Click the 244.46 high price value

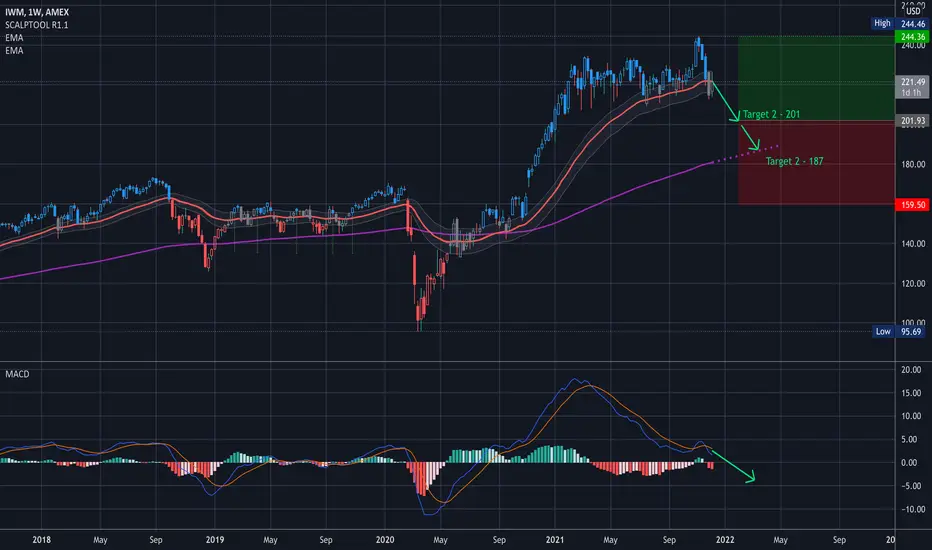(912, 24)
